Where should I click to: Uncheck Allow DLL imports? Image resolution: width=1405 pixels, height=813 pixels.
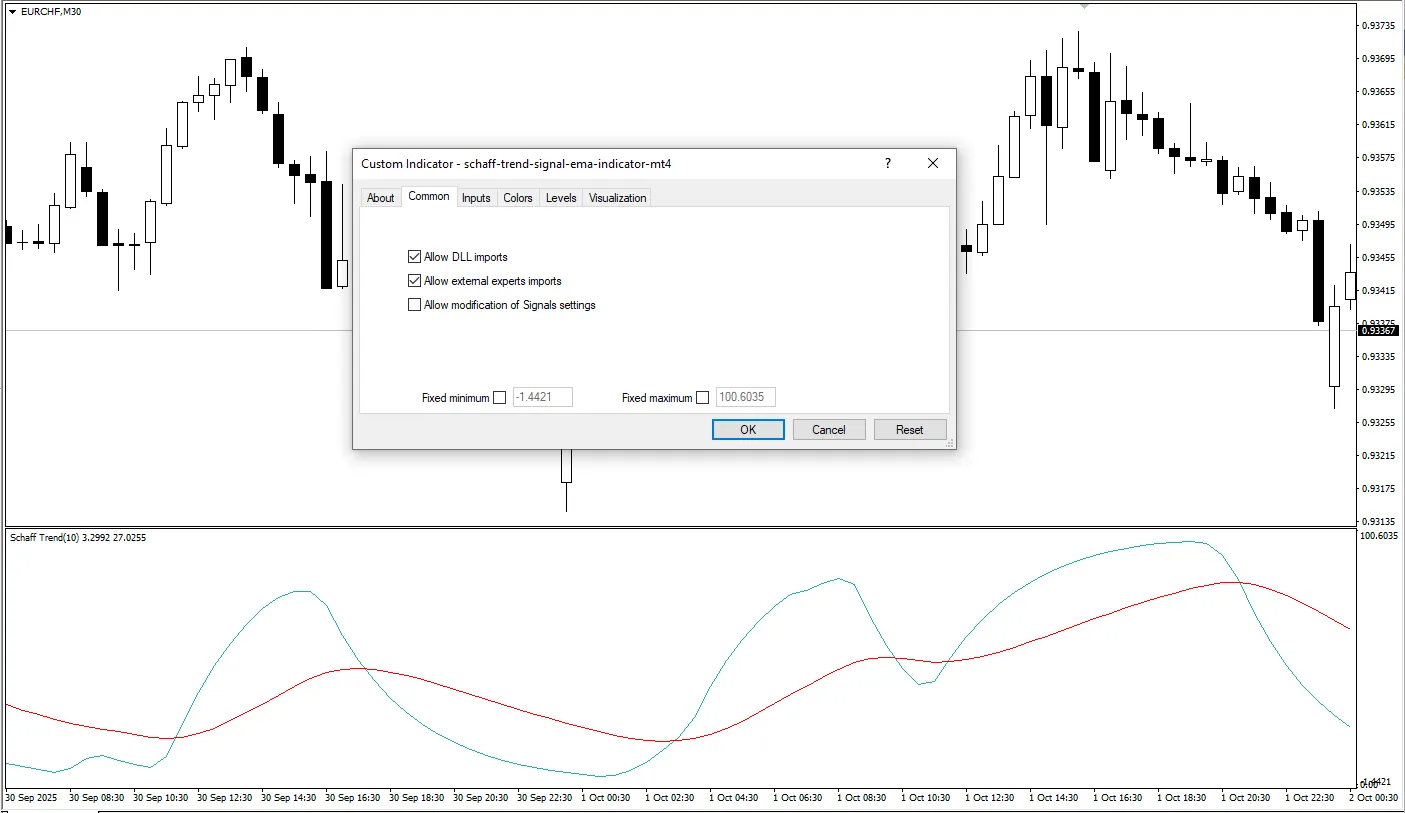coord(414,256)
